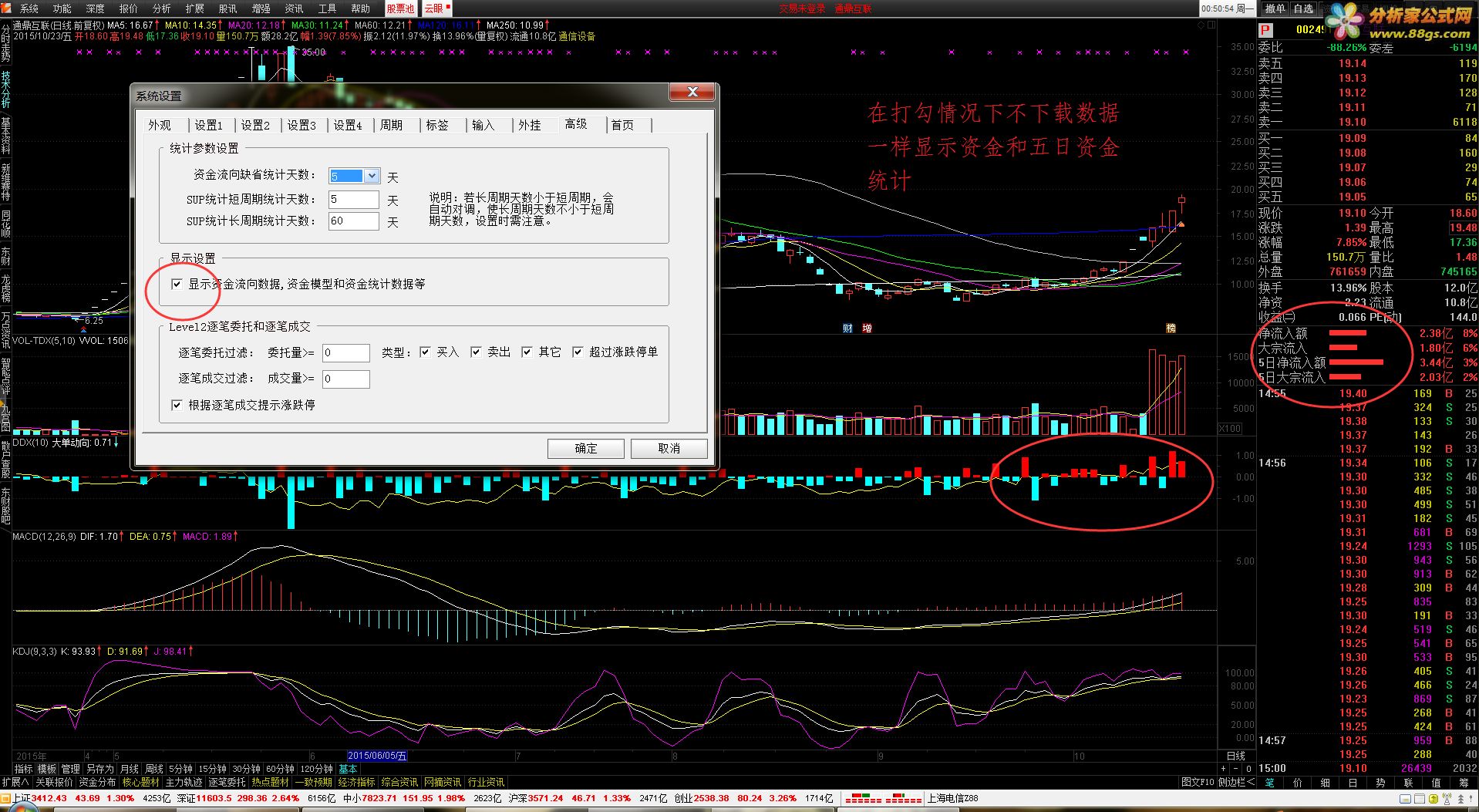Click the SUP短周期统计天数 input field
The width and height of the screenshot is (1479, 812).
coord(354,199)
